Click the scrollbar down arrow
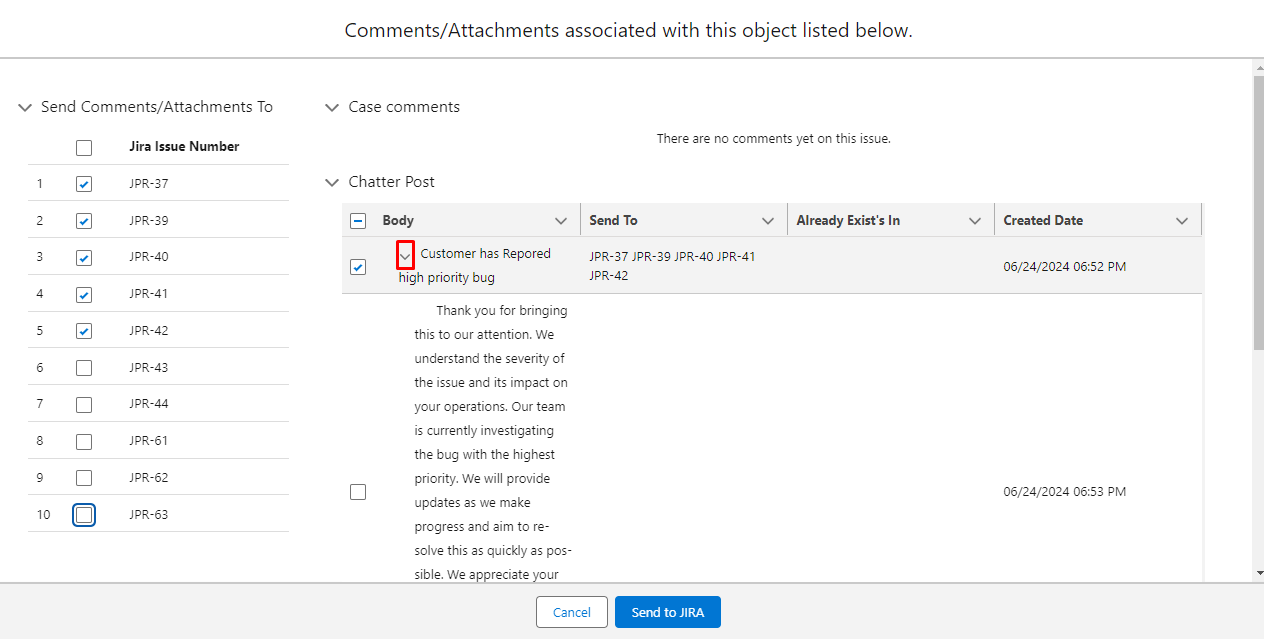 coord(1258,573)
